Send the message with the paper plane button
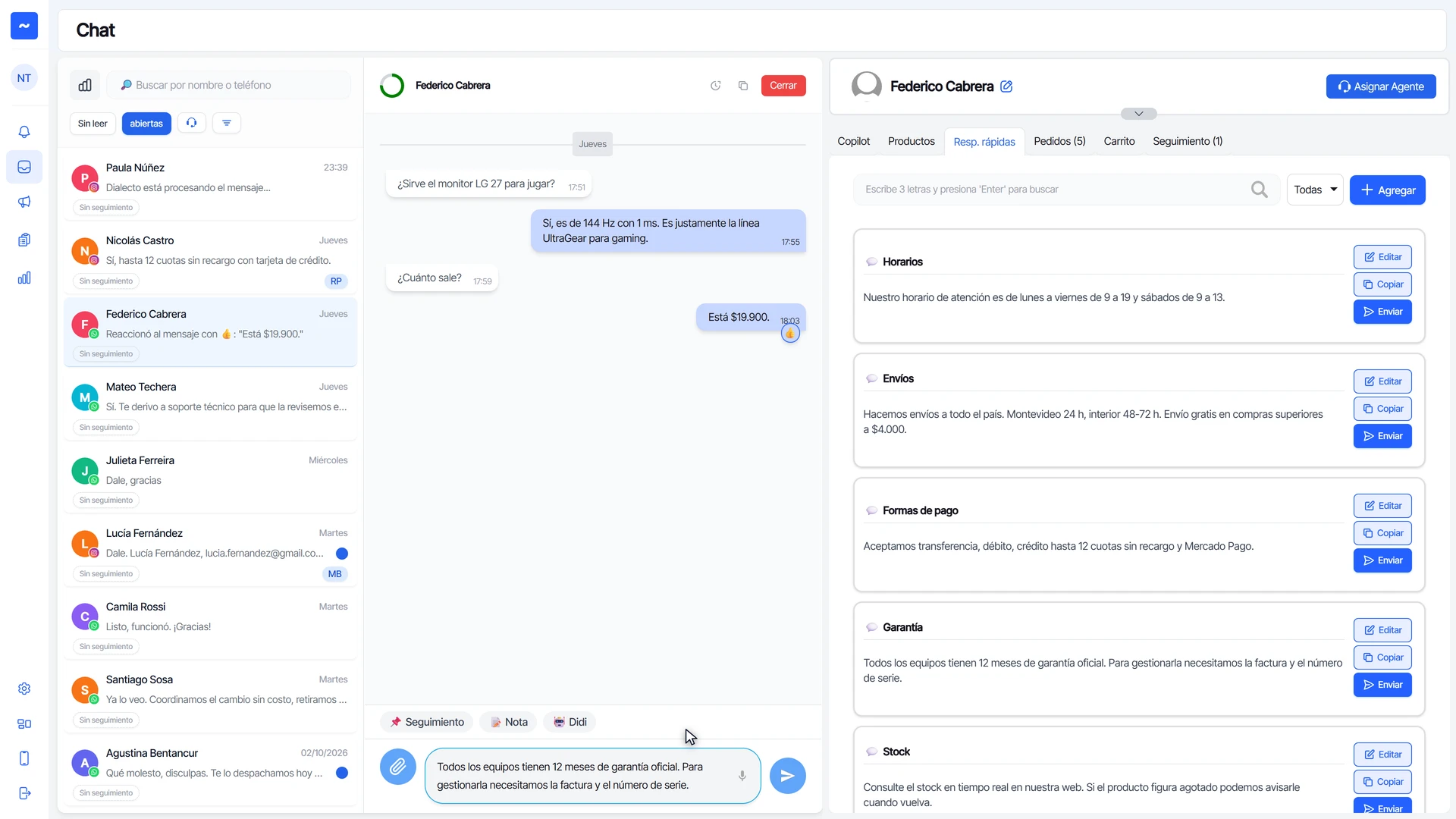 (787, 776)
